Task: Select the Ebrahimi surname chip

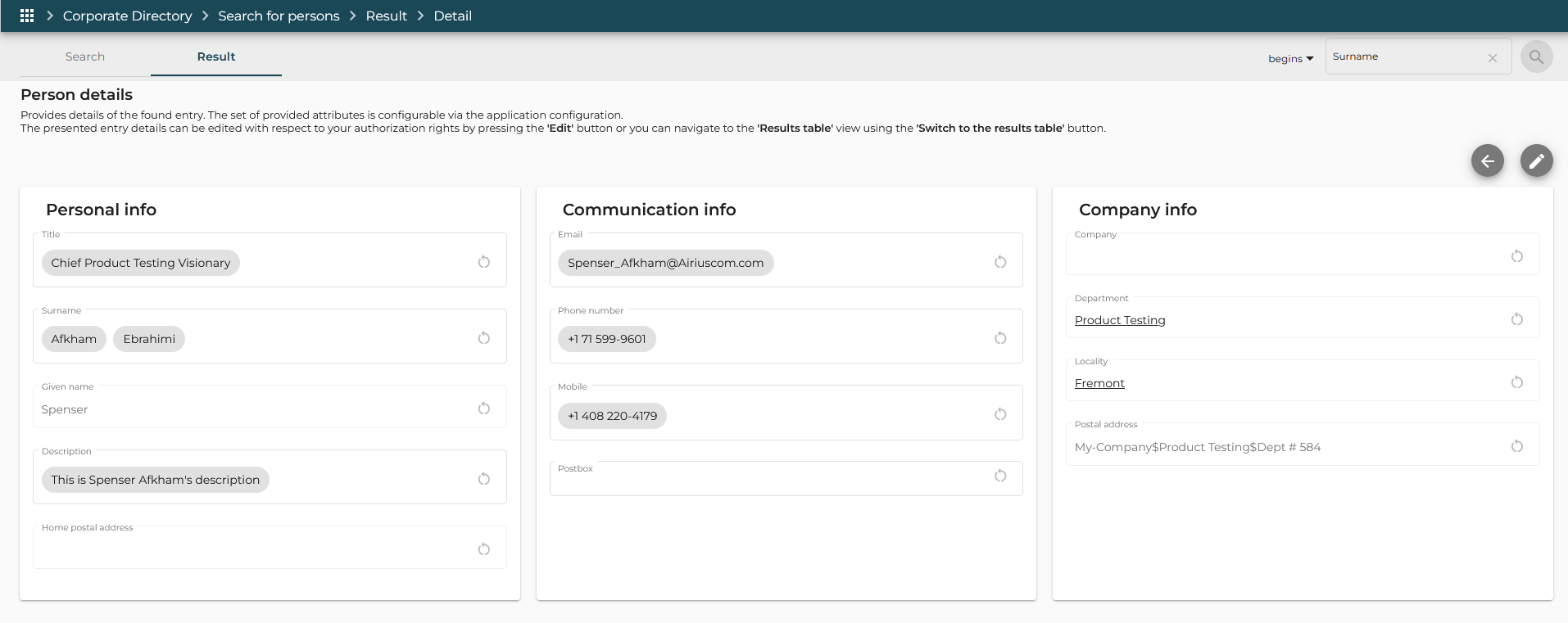Action: 149,339
